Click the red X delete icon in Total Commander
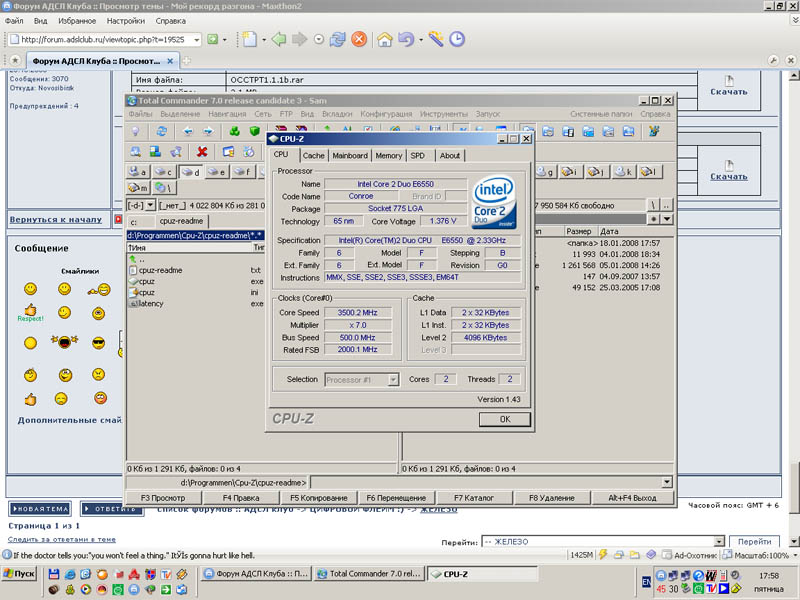Screen dimensions: 800x600 (x=202, y=152)
